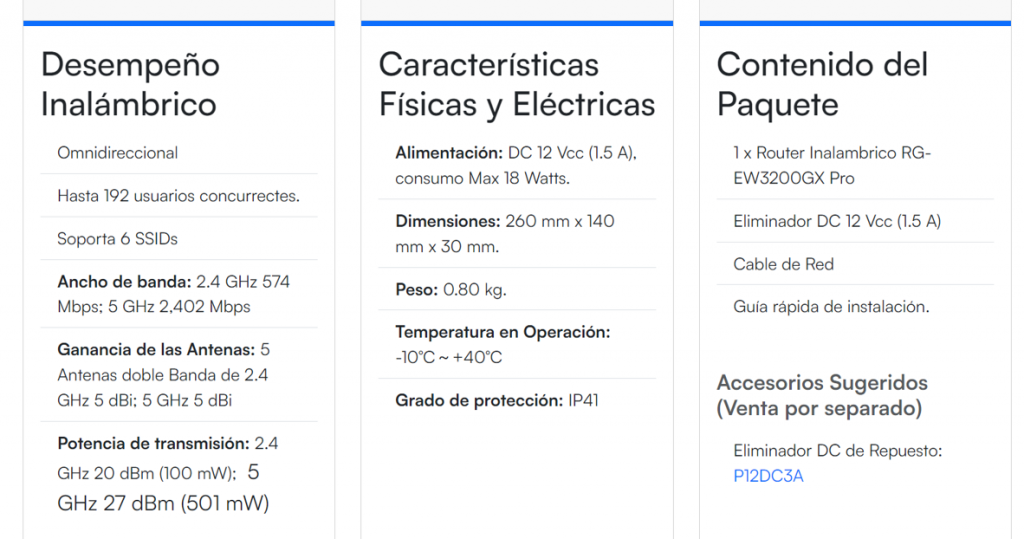Click the Guía rápida de instalación item

(831, 307)
